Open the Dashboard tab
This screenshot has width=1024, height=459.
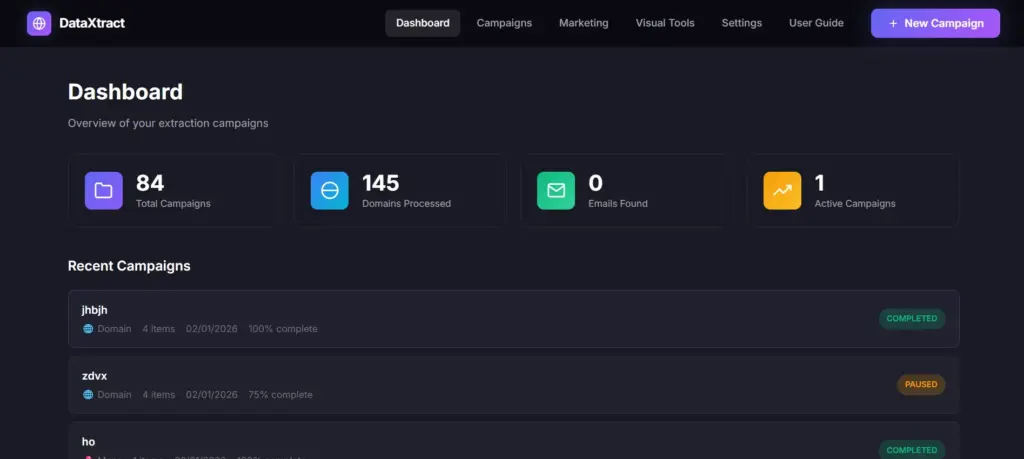click(423, 24)
